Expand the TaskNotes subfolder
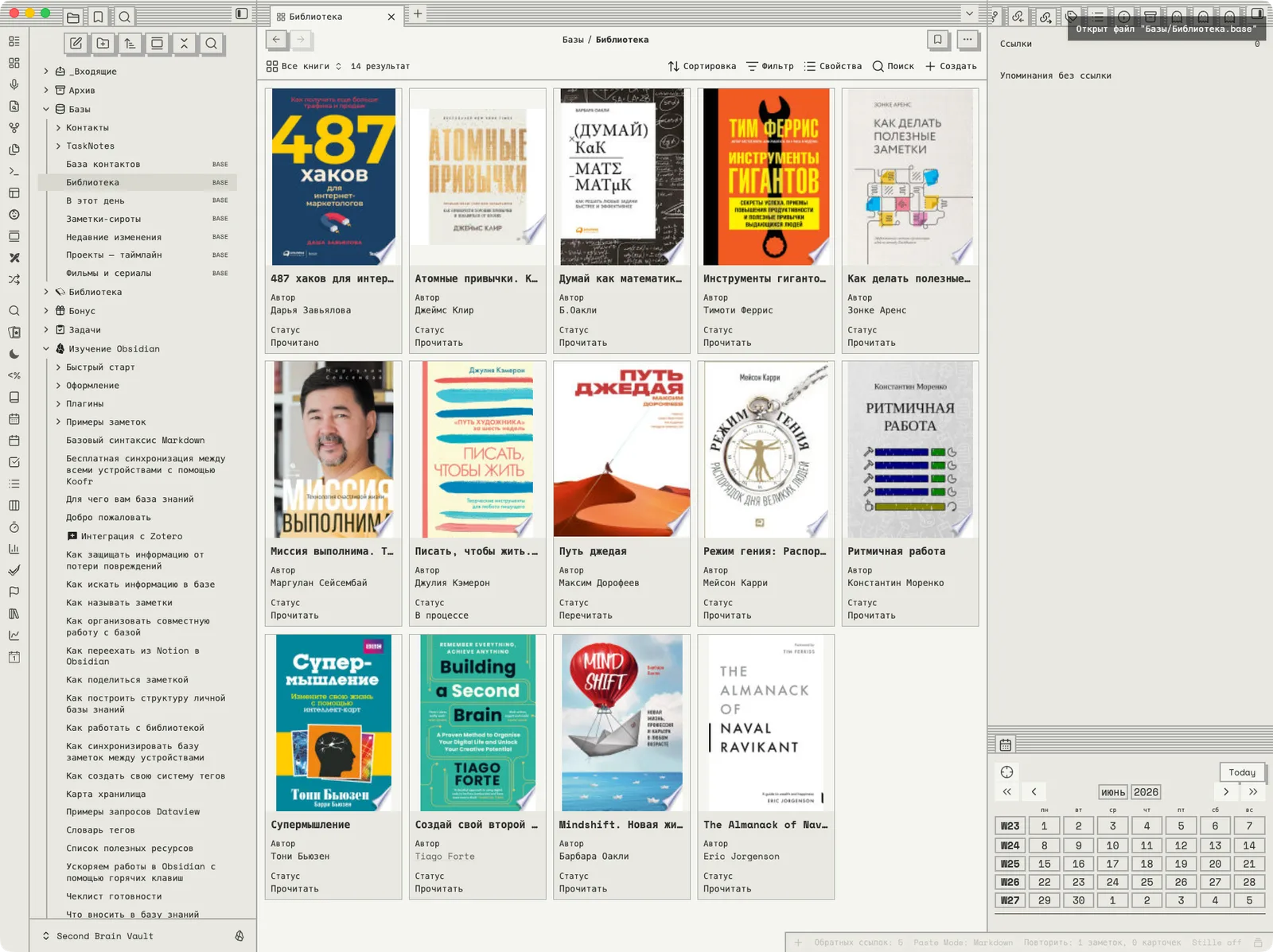1273x952 pixels. (x=58, y=146)
